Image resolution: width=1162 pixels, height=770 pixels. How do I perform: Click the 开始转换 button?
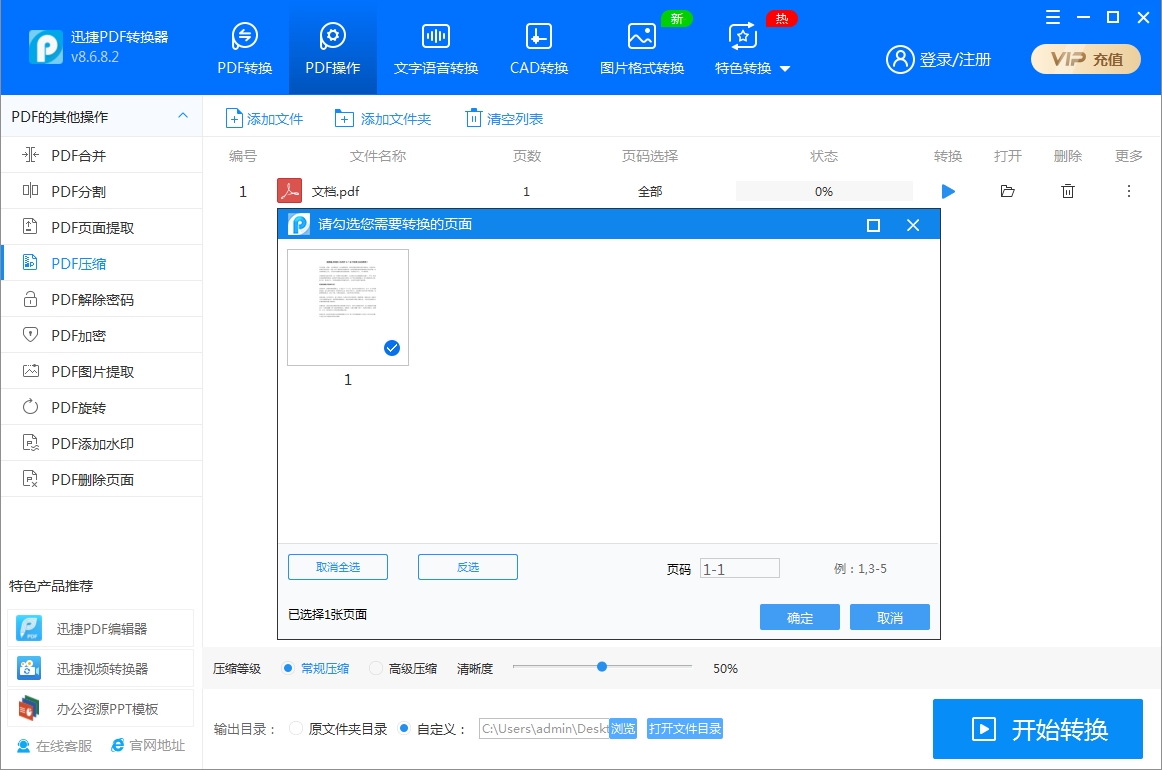tap(1038, 728)
